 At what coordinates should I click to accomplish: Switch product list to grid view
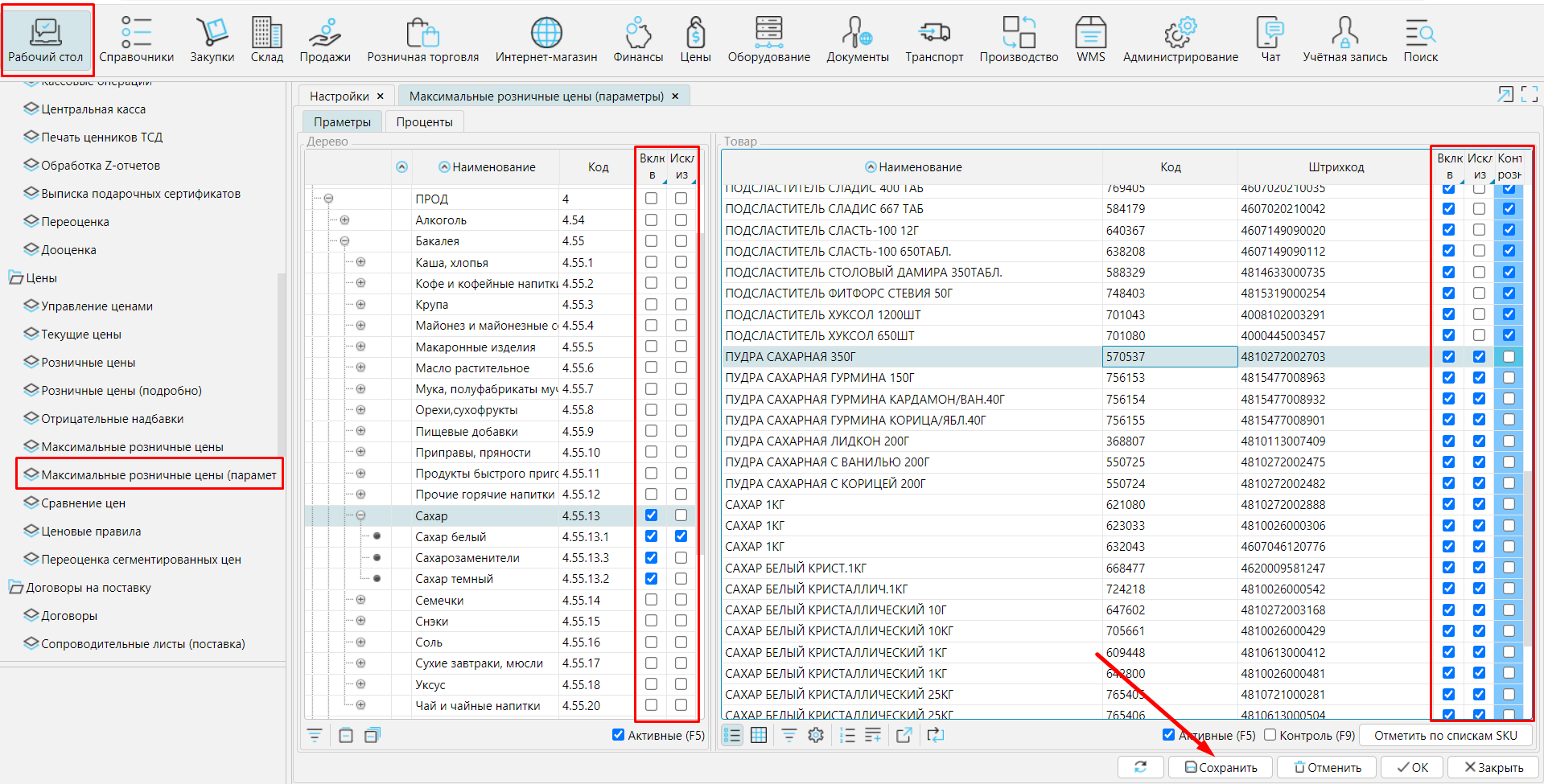[759, 735]
